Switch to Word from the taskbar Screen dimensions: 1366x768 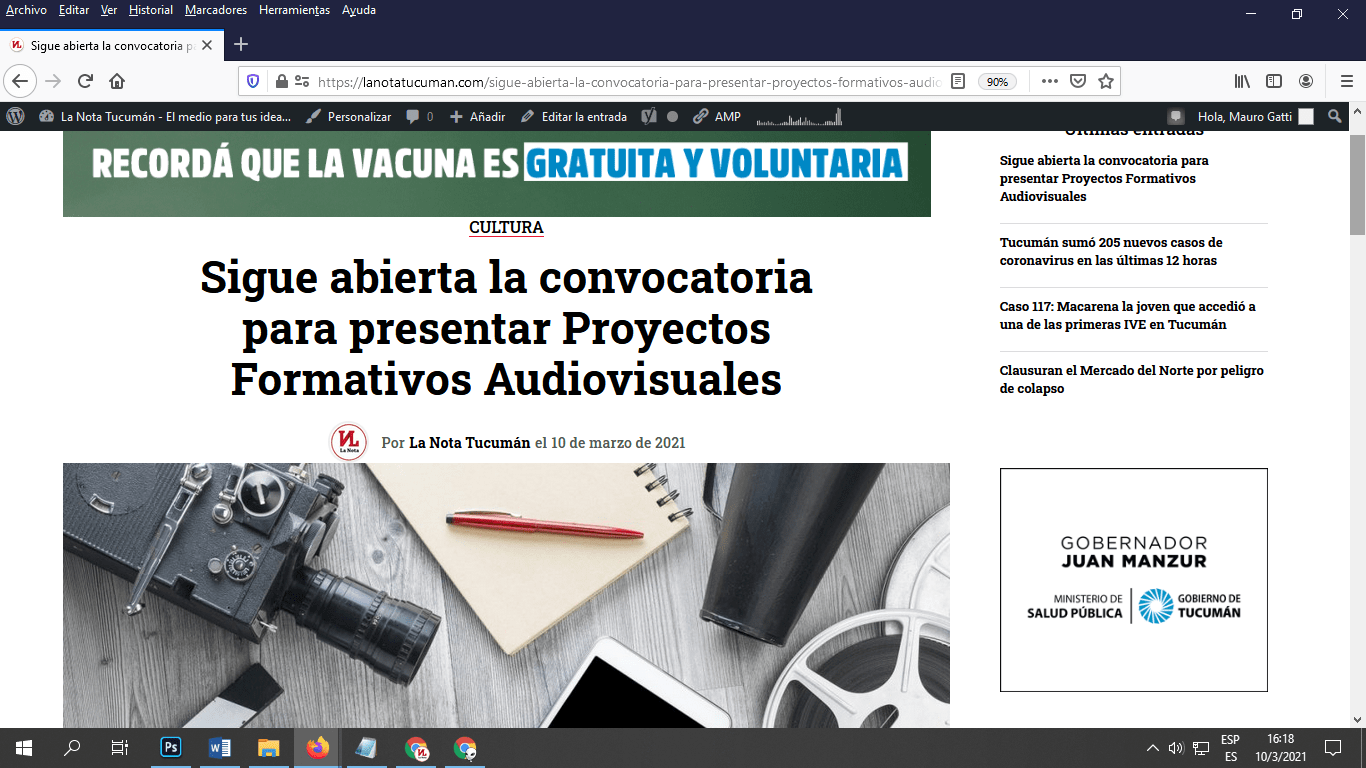(220, 748)
